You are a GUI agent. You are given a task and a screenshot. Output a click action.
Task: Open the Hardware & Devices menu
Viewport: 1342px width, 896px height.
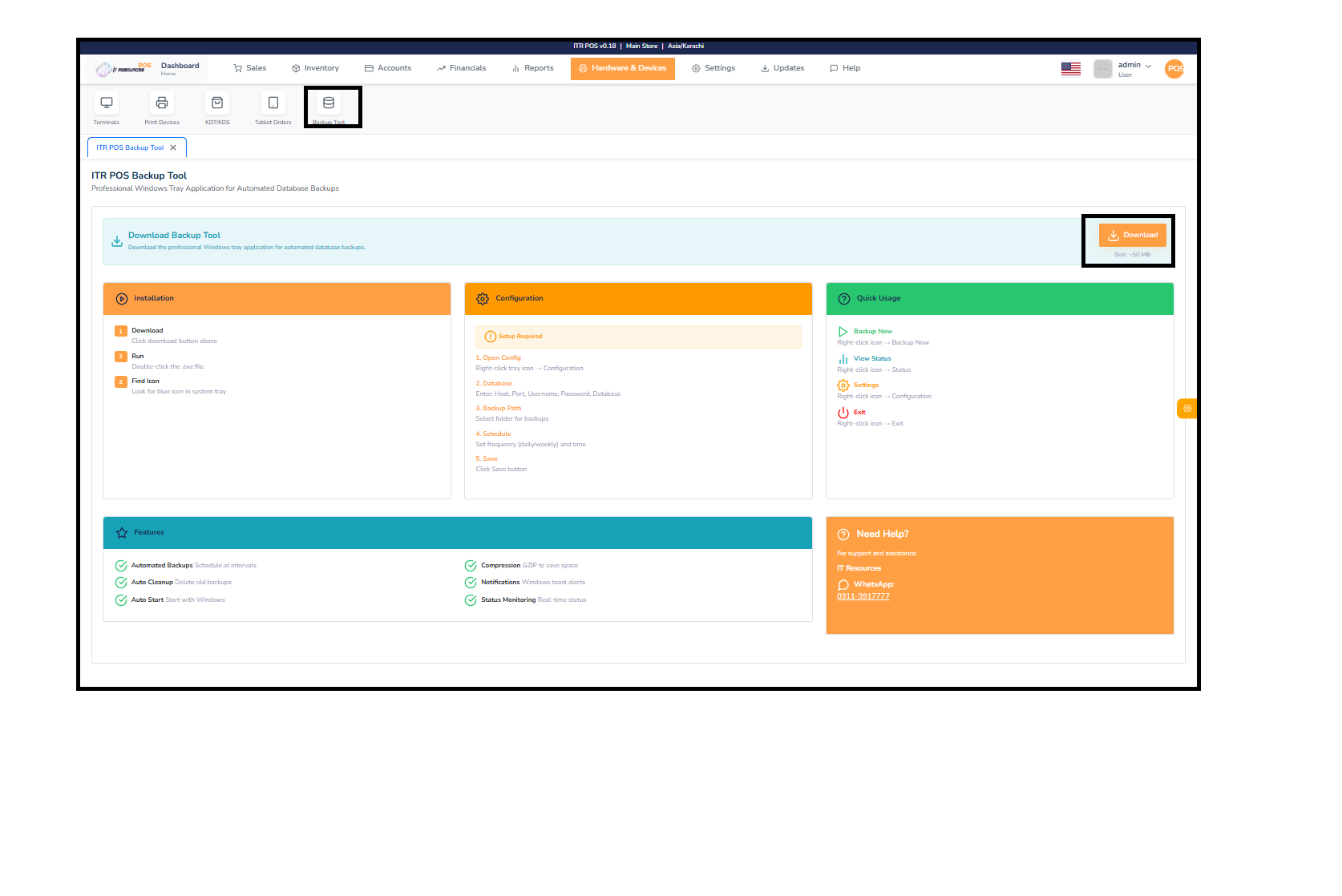point(623,68)
